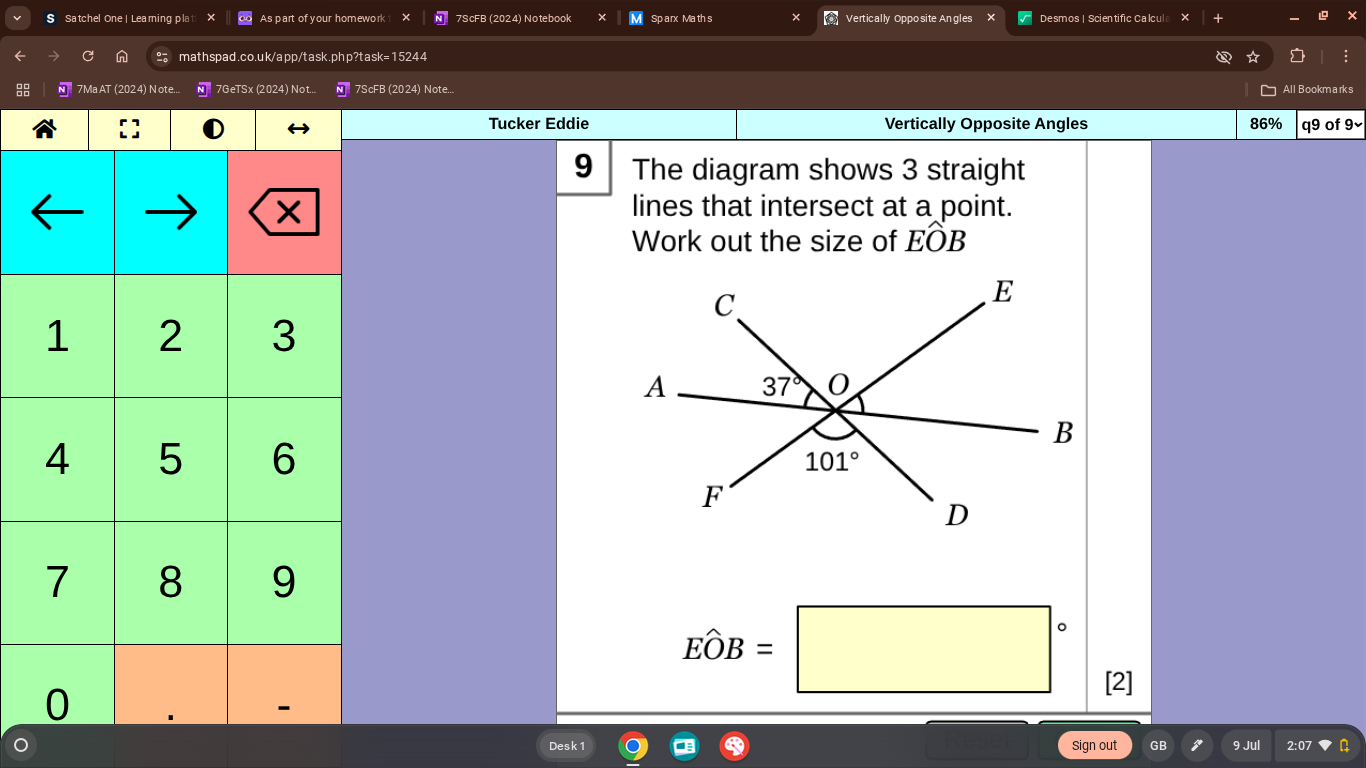The height and width of the screenshot is (768, 1366).
Task: Open the launcher circle button
Action: 20,745
